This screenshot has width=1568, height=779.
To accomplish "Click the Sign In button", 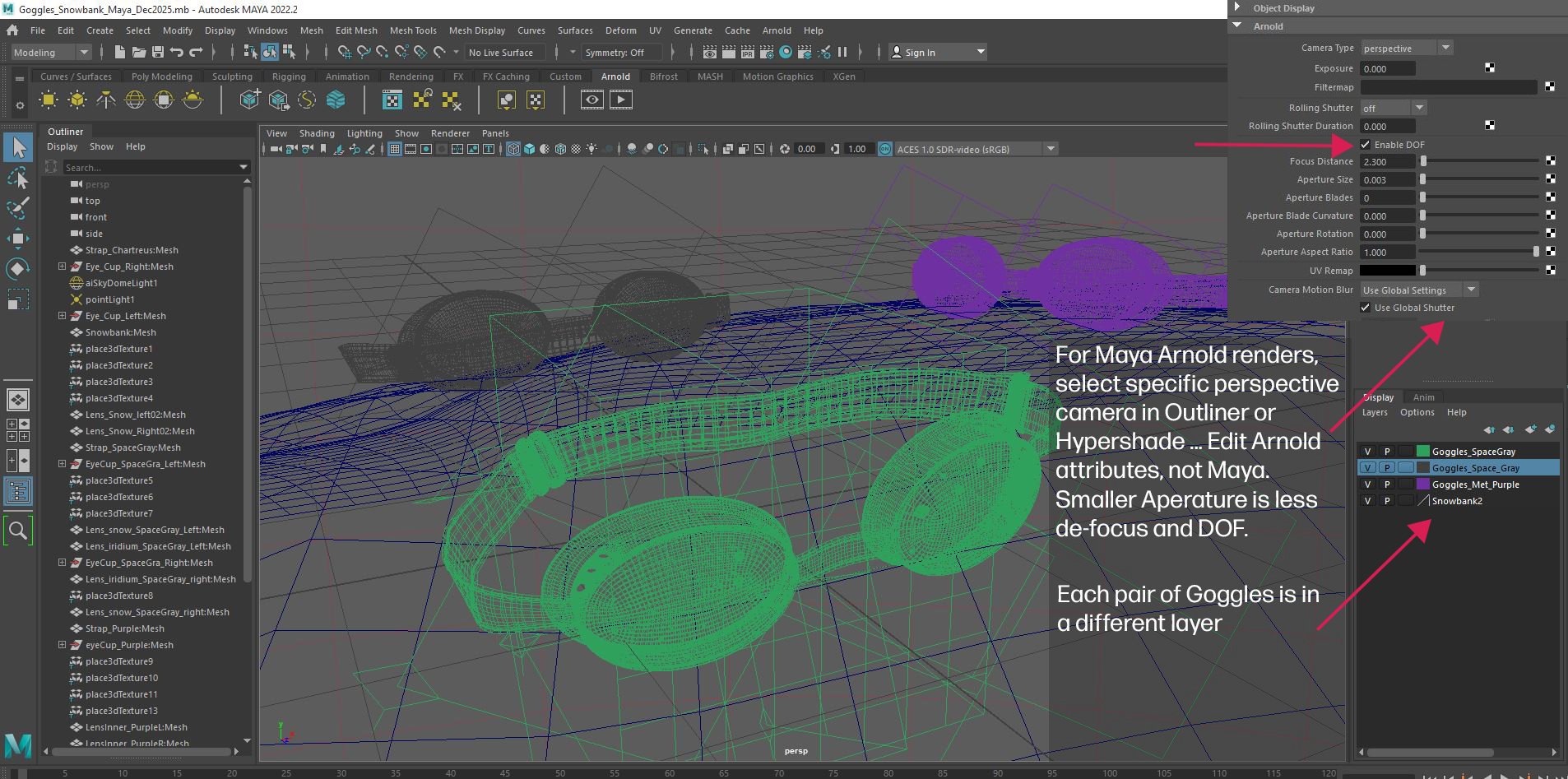I will 919,53.
